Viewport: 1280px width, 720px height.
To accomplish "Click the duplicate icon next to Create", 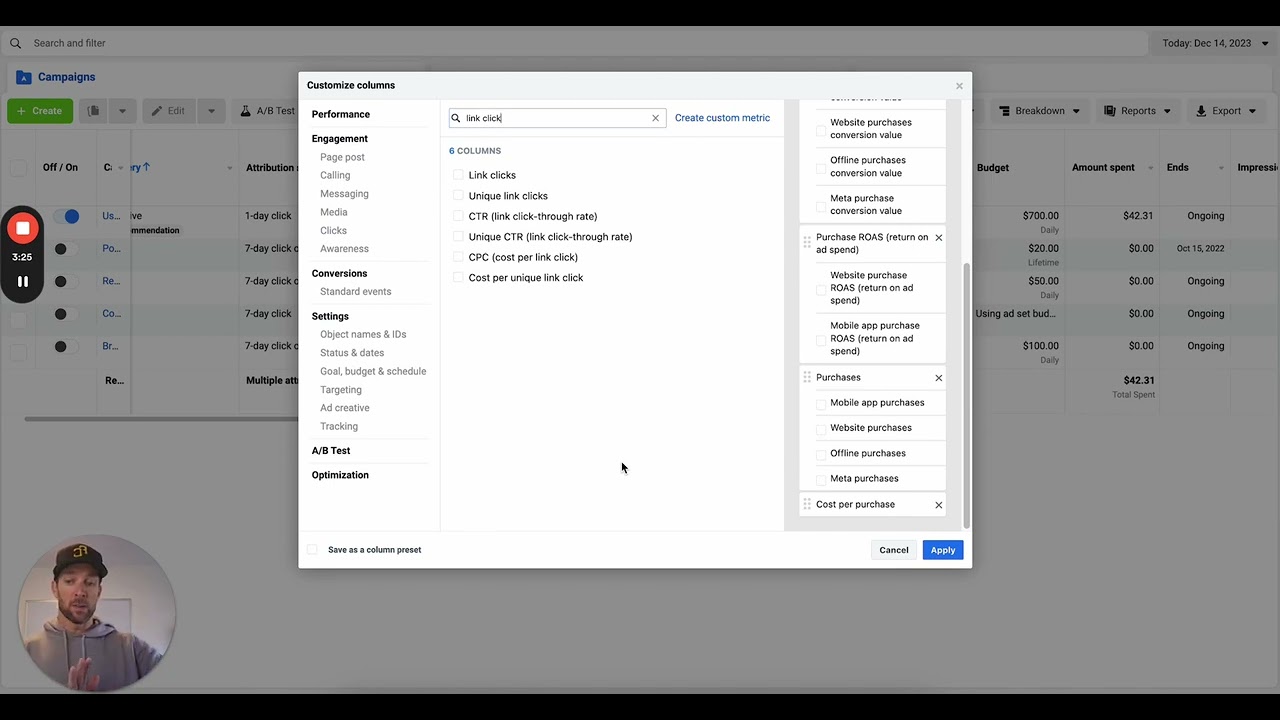I will [93, 111].
